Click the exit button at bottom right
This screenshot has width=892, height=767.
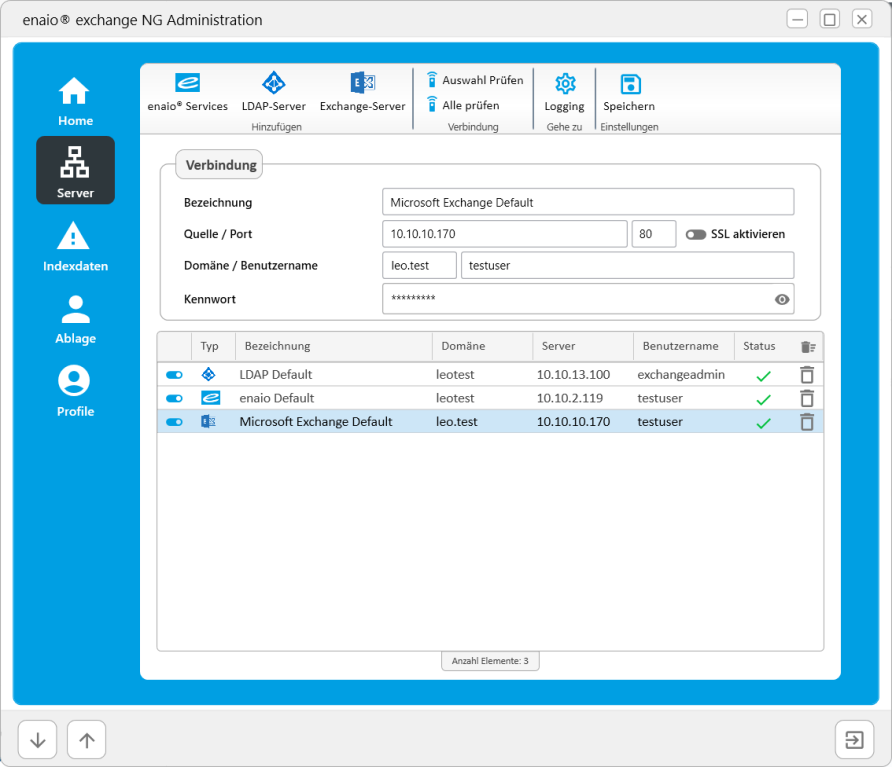(854, 740)
